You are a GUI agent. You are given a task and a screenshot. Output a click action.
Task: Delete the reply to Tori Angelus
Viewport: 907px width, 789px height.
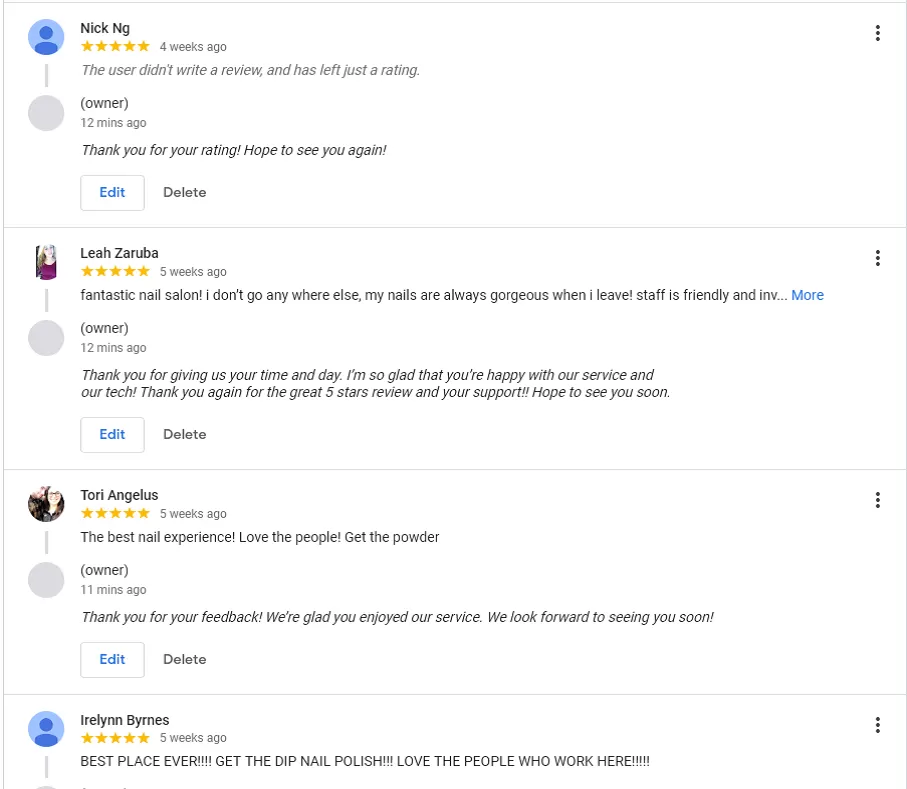(184, 659)
